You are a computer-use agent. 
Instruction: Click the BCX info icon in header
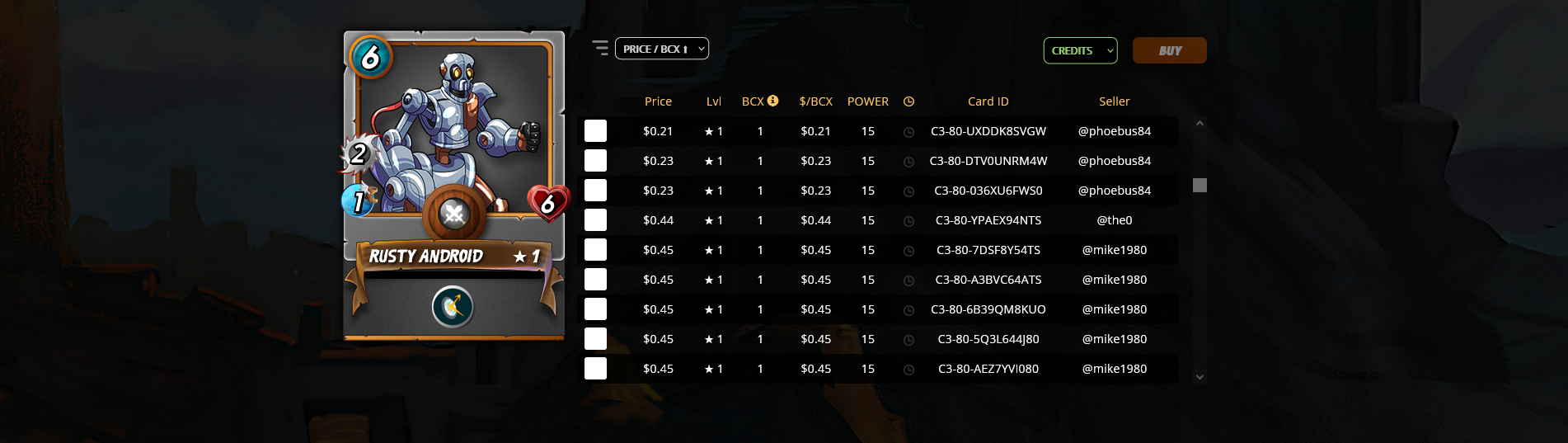(772, 101)
